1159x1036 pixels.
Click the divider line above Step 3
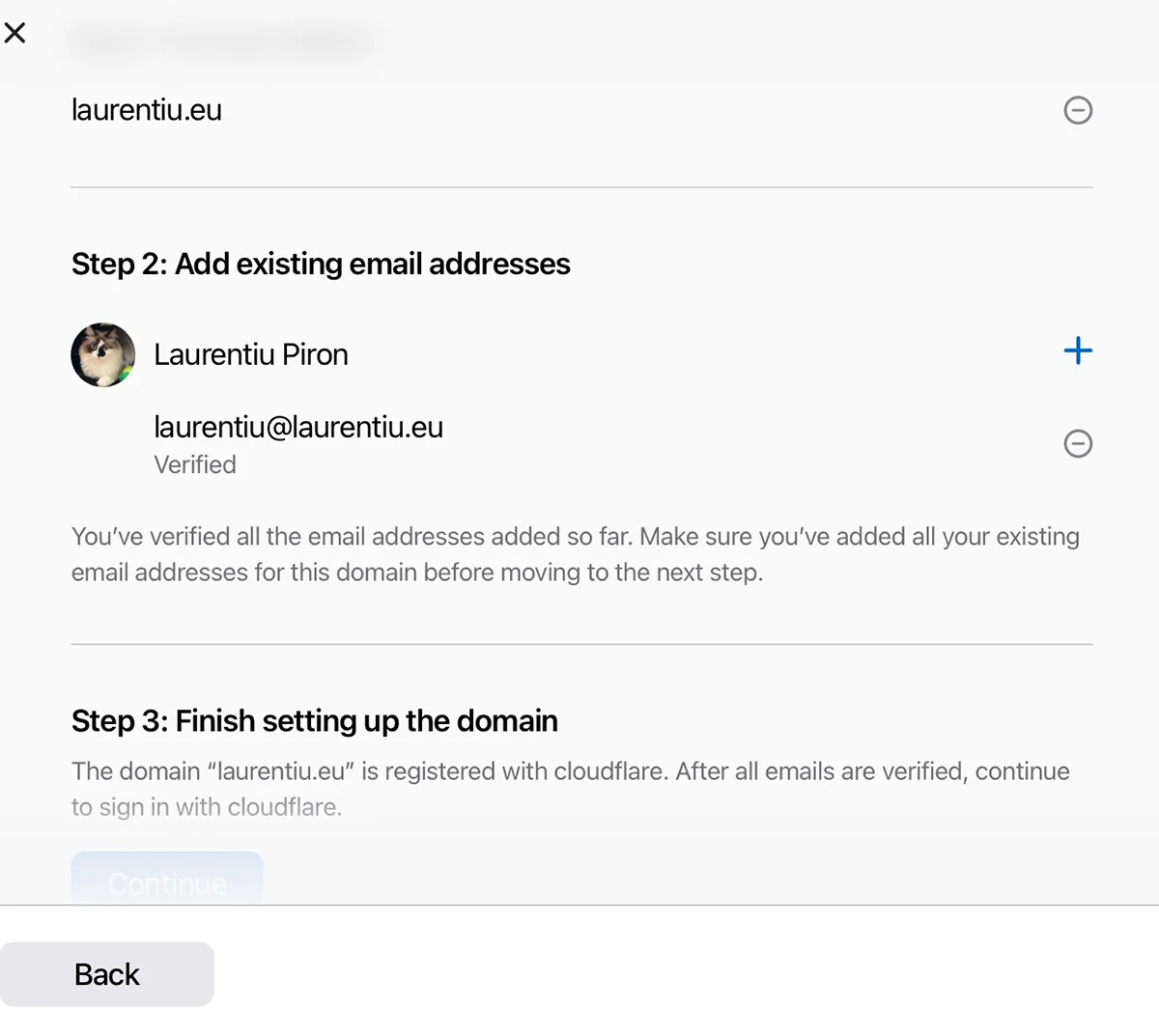(x=581, y=644)
